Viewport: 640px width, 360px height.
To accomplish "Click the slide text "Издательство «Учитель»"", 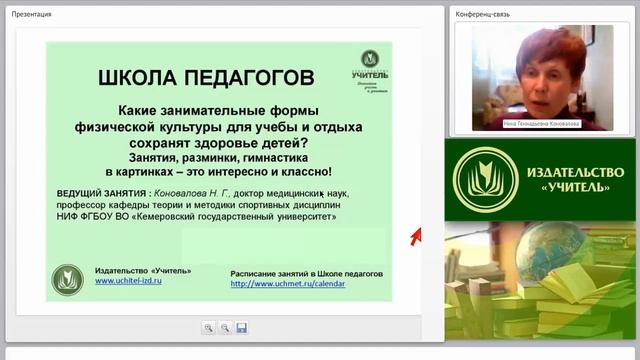I will tap(143, 271).
